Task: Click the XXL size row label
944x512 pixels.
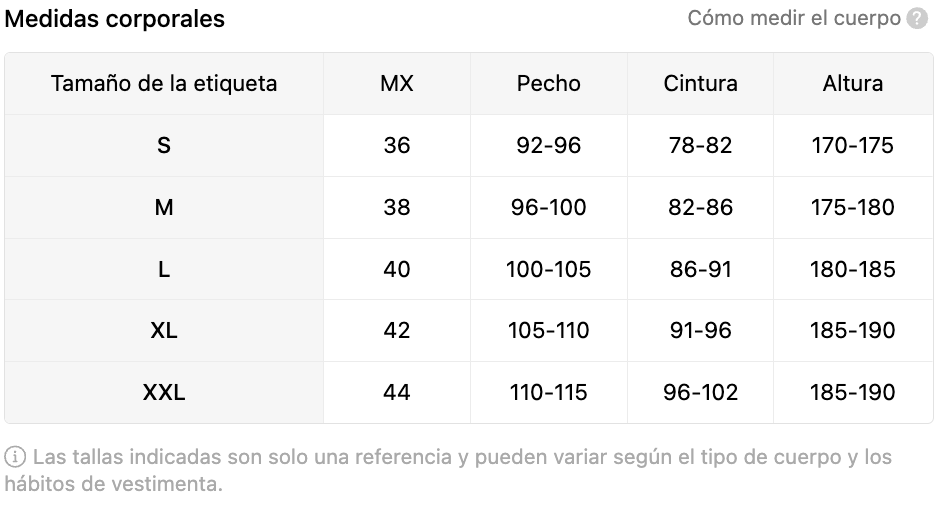Action: tap(164, 393)
